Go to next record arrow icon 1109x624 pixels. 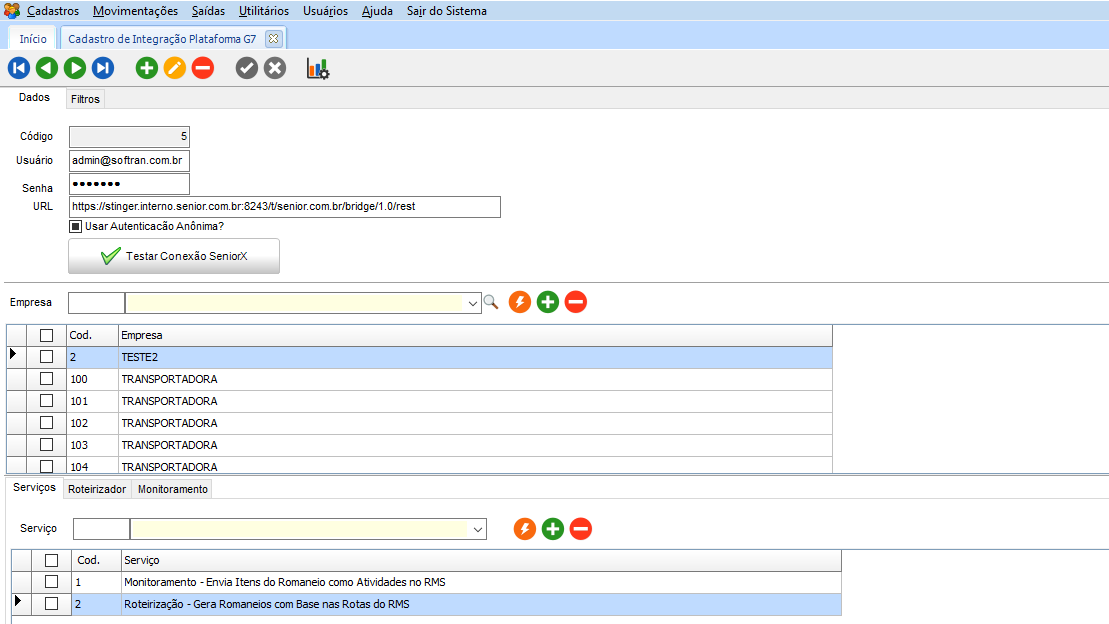pos(75,68)
